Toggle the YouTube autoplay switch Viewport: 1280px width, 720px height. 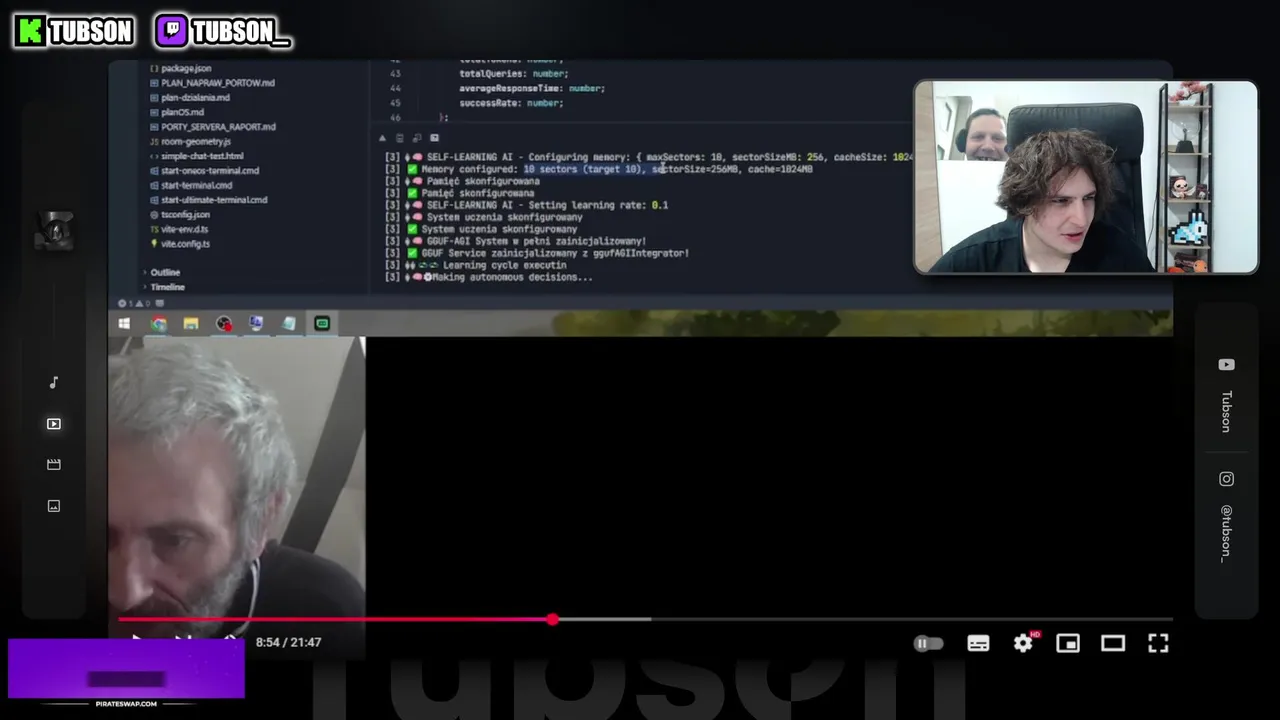coord(929,643)
